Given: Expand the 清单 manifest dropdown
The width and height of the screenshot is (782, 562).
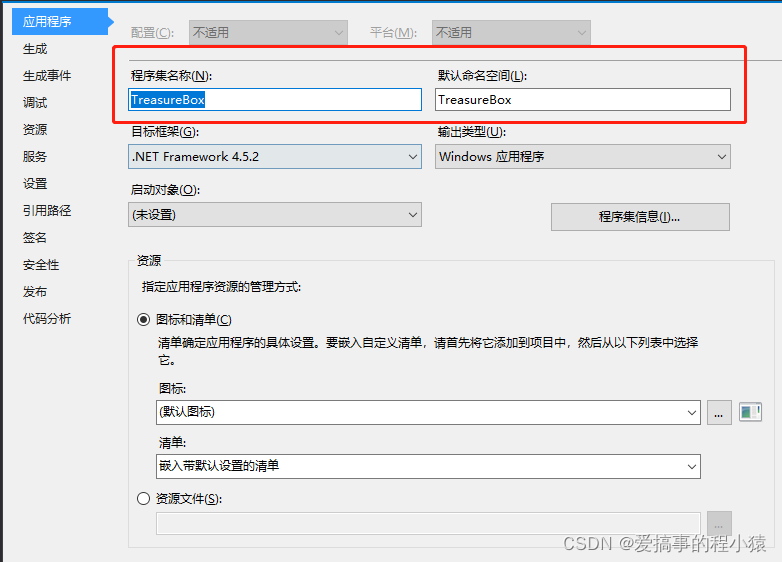Looking at the screenshot, I should (428, 467).
